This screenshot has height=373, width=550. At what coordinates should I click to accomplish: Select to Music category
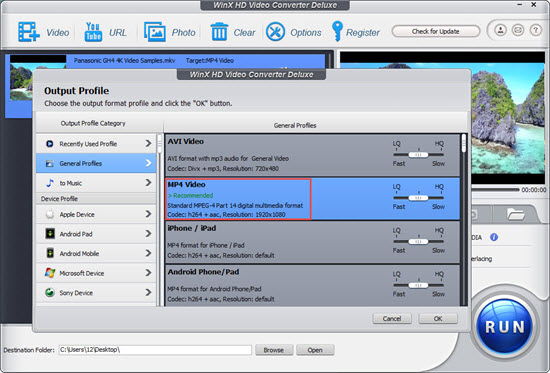[96, 183]
